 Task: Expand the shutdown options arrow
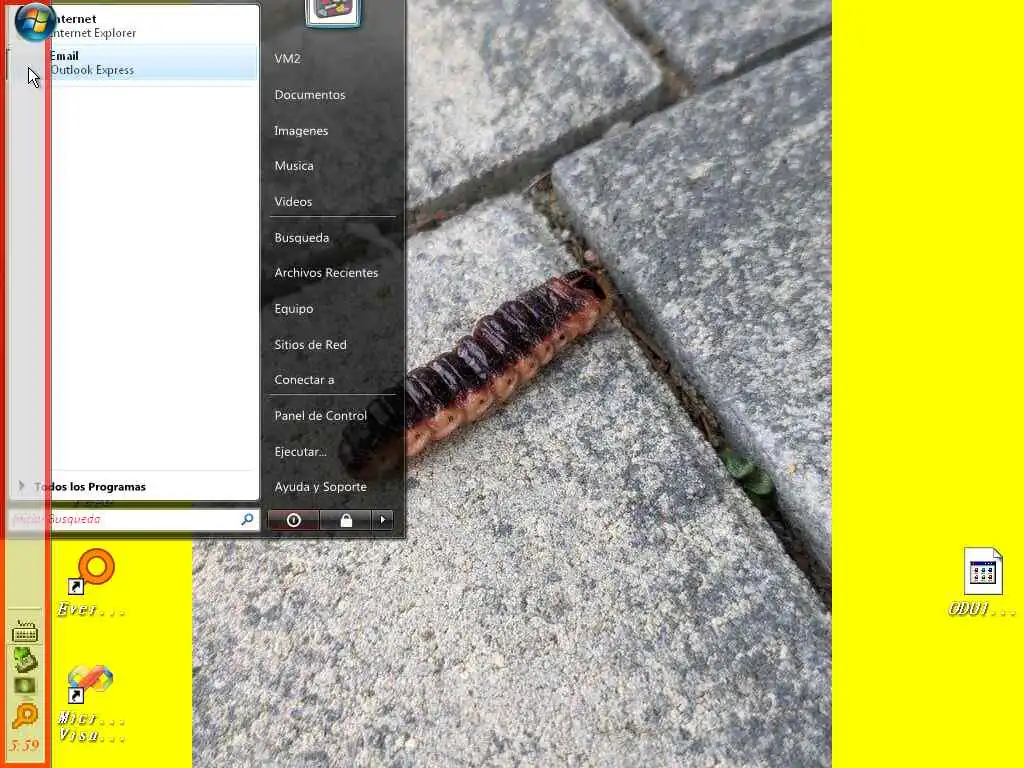pos(383,520)
